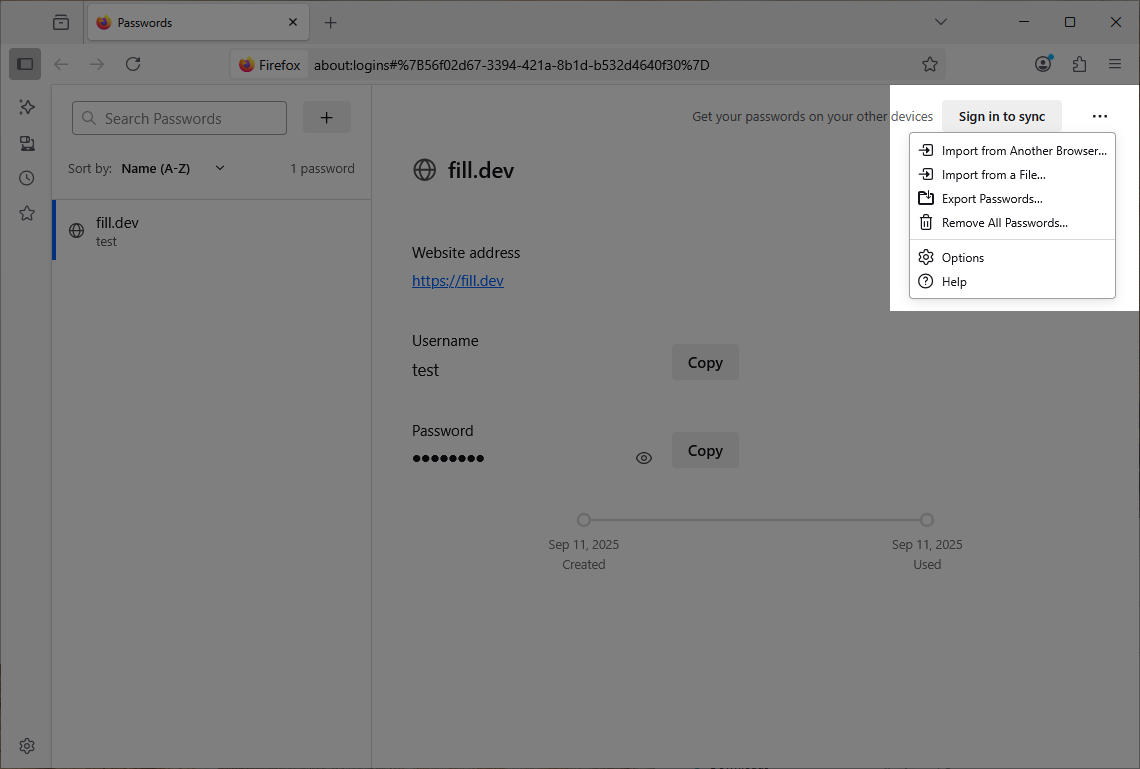Viewport: 1140px width, 769px height.
Task: Click the add new password plus button
Action: click(x=326, y=117)
